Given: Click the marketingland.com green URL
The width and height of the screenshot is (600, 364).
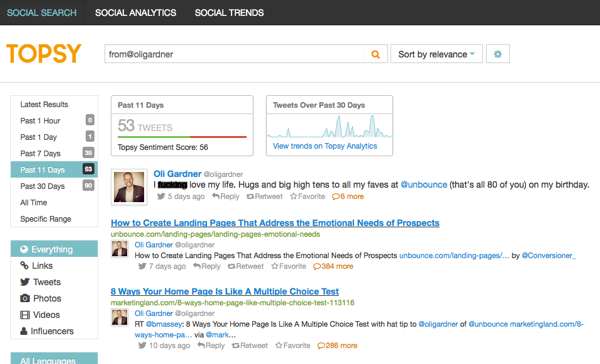Looking at the screenshot, I should pos(232,303).
